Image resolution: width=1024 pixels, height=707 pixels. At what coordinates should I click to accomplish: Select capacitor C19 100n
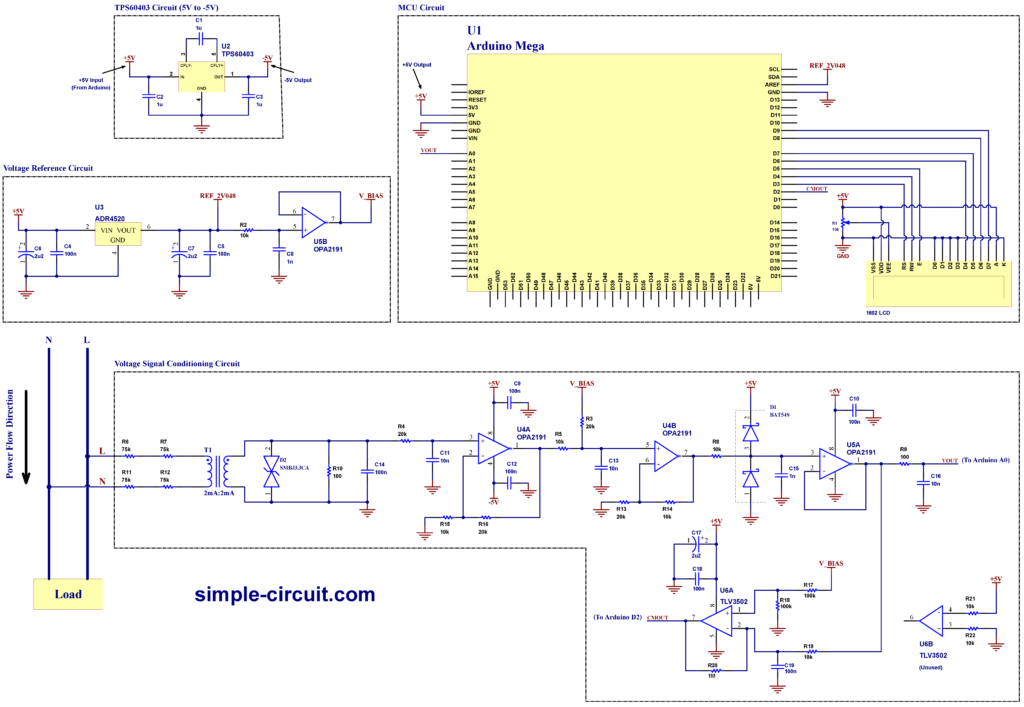[777, 667]
